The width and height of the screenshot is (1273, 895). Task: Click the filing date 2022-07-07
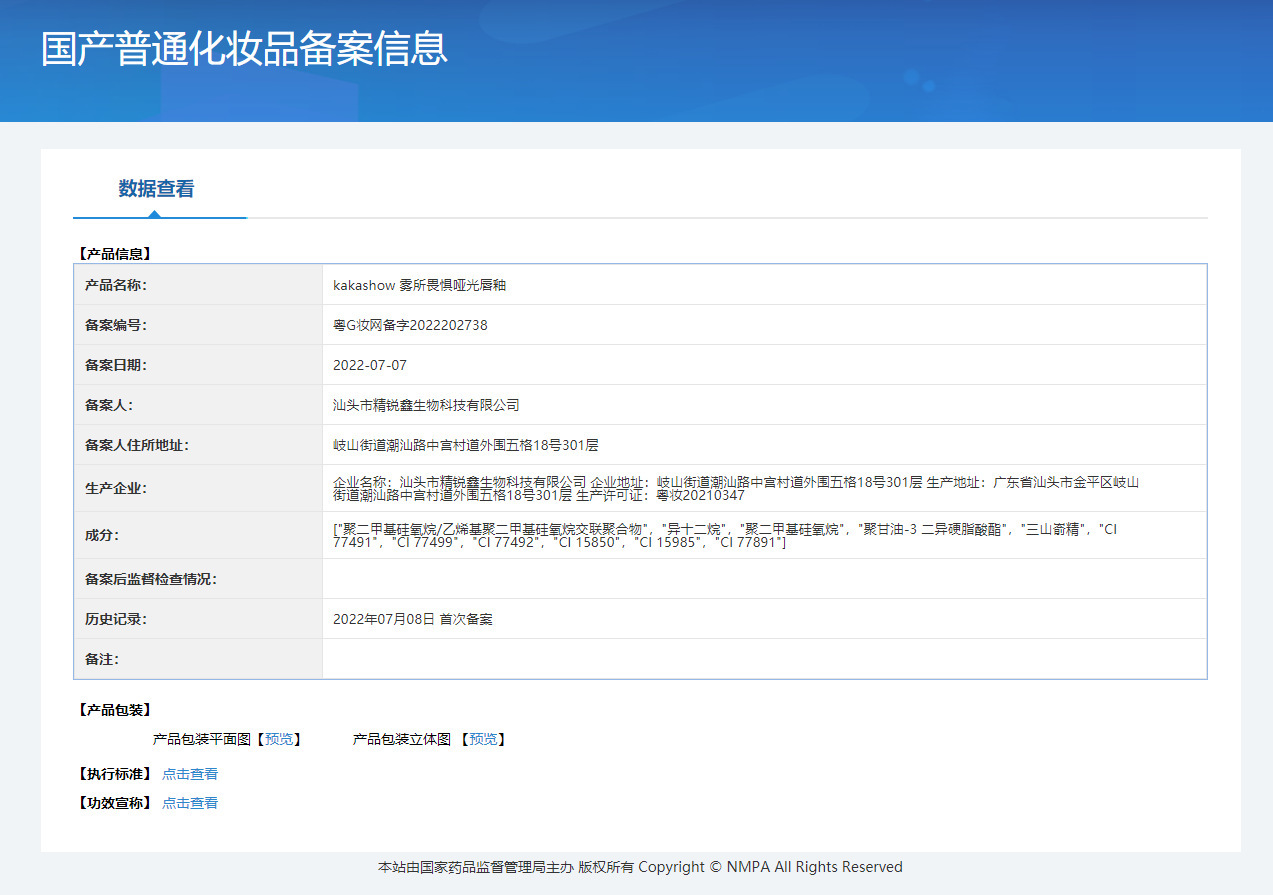(x=370, y=365)
